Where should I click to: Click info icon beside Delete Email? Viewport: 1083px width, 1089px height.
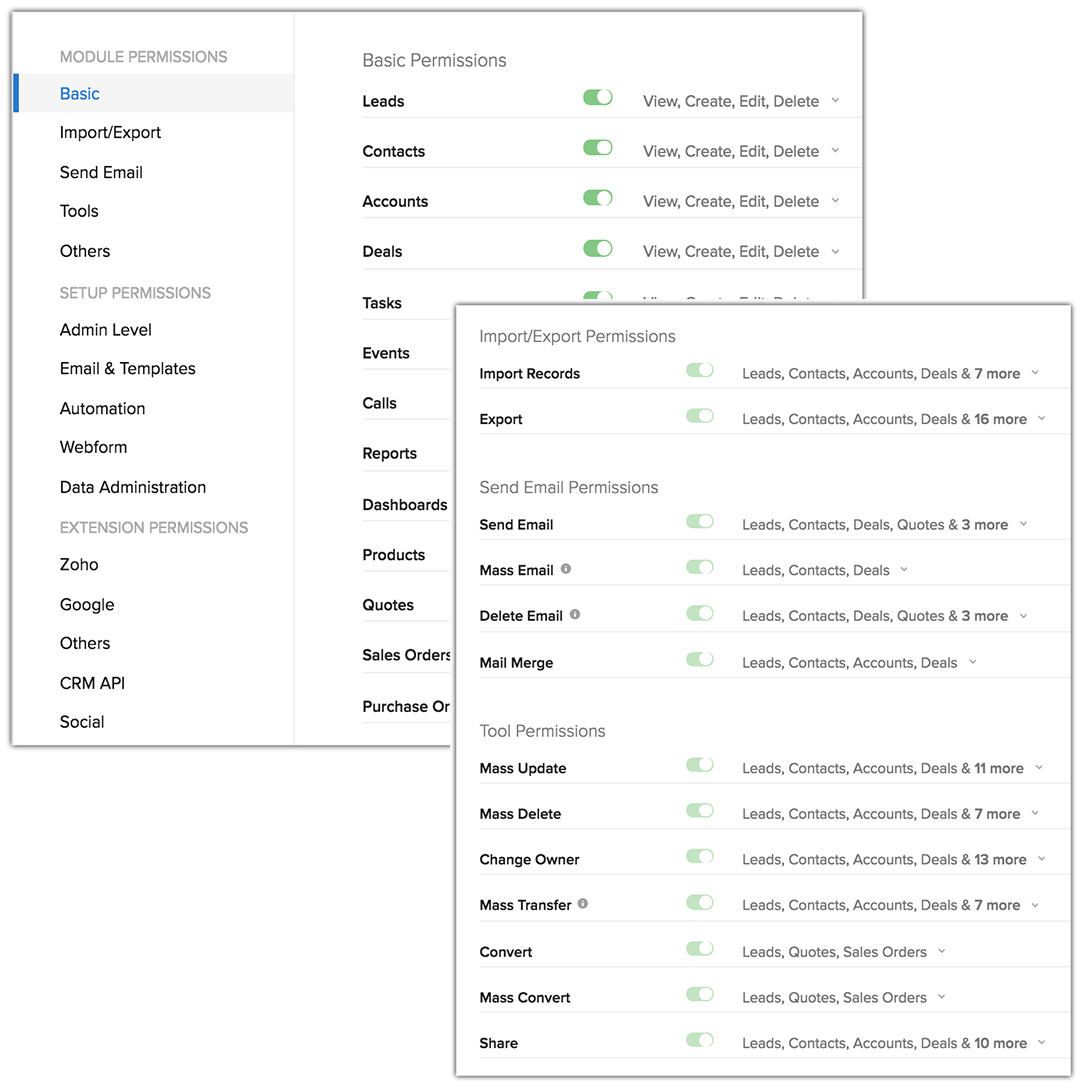click(575, 615)
